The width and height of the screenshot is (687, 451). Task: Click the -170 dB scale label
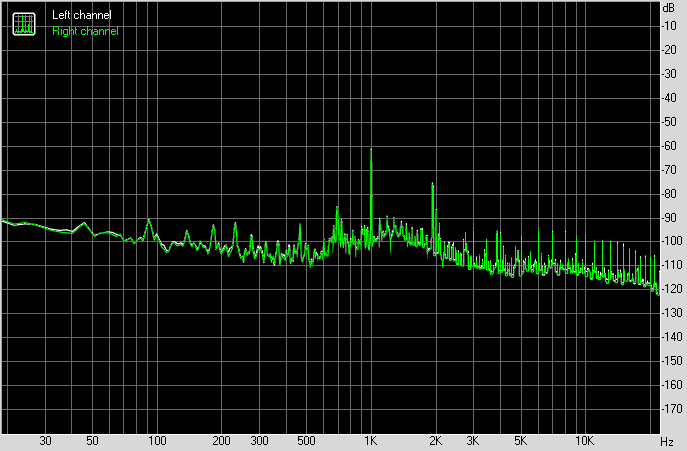pyautogui.click(x=671, y=409)
